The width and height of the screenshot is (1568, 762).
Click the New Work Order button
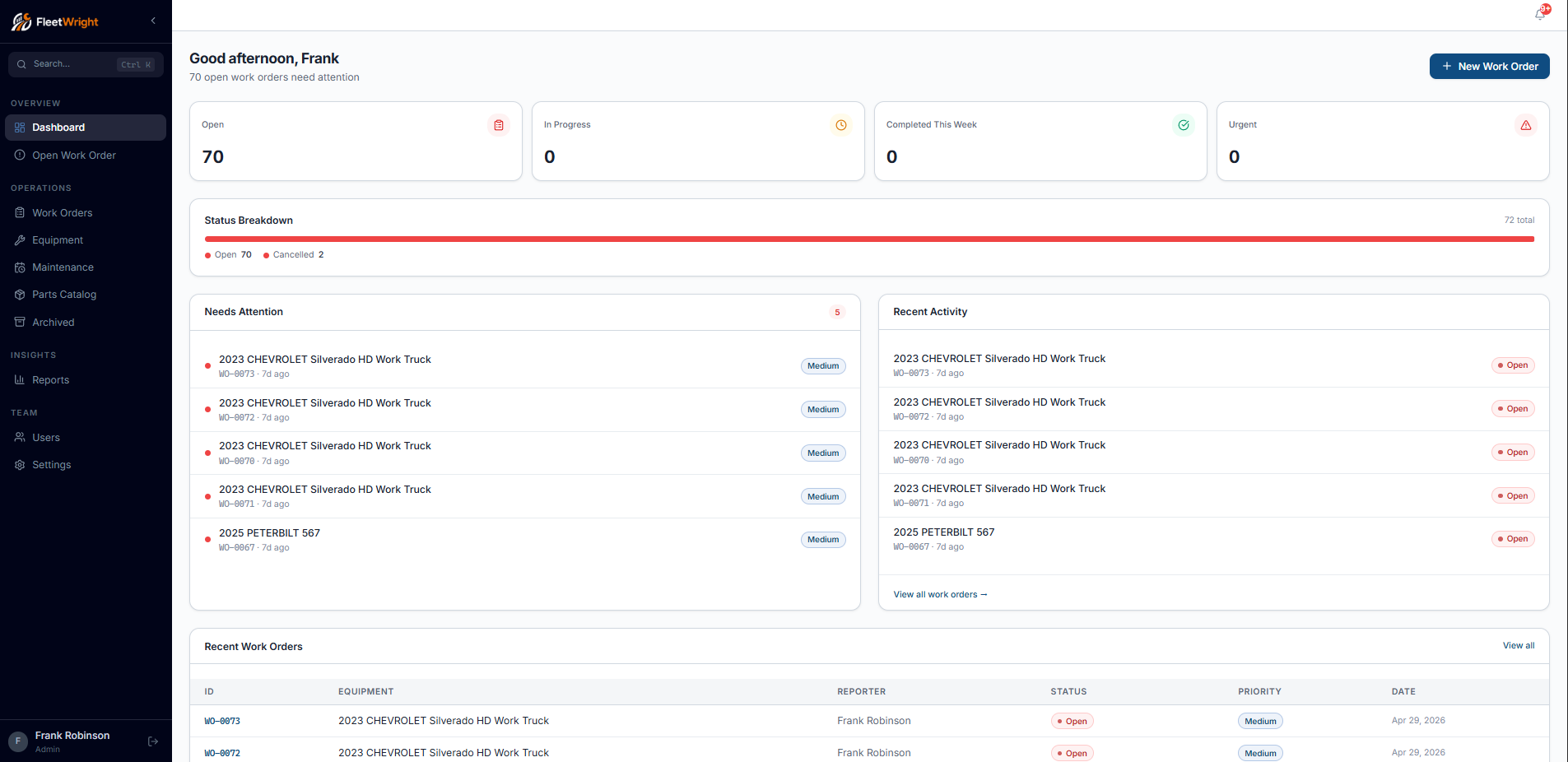pyautogui.click(x=1489, y=67)
